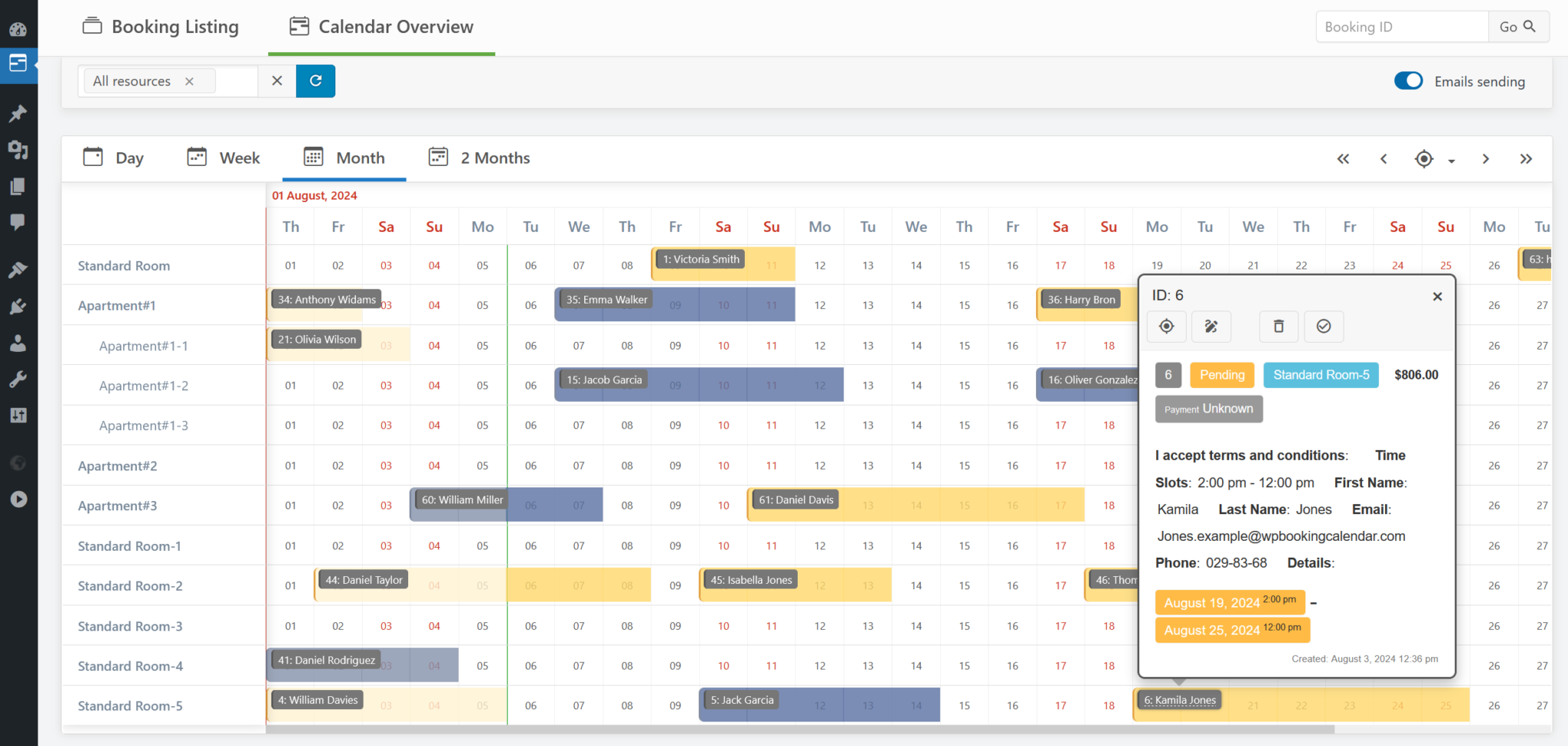Image resolution: width=1568 pixels, height=746 pixels.
Task: Close the booking details popup
Action: coord(1437,296)
